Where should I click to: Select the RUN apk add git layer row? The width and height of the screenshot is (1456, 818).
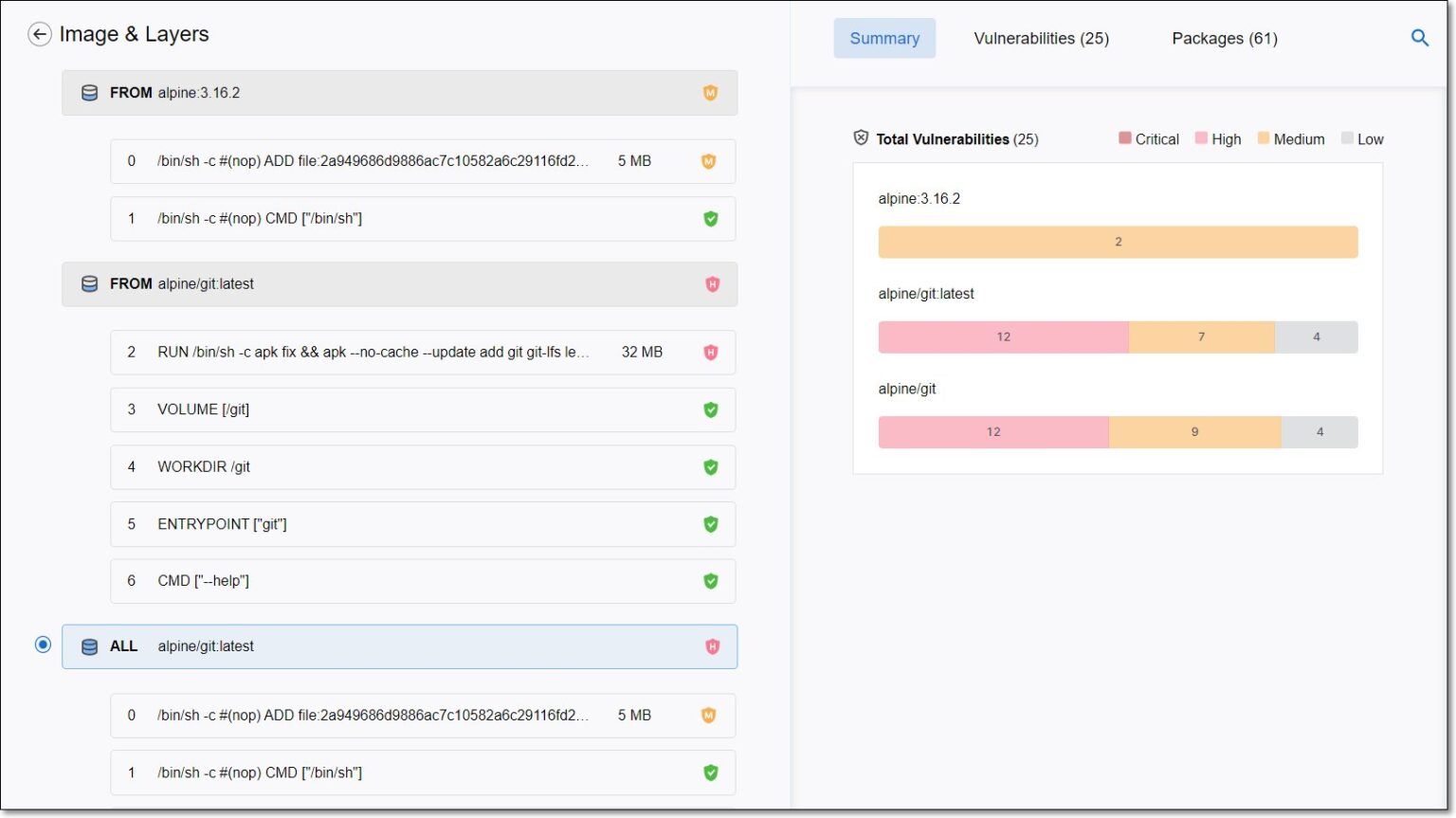[379, 352]
